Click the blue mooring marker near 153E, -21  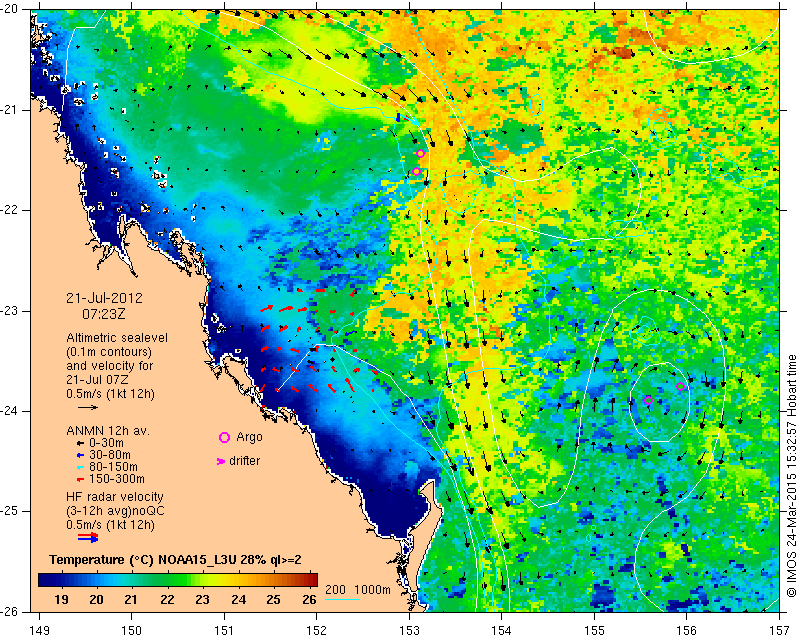tap(398, 117)
